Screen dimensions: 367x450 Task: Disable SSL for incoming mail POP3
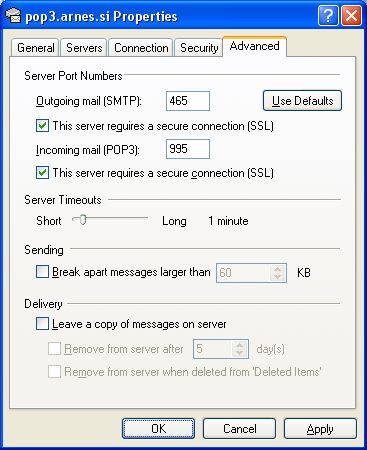pyautogui.click(x=42, y=173)
